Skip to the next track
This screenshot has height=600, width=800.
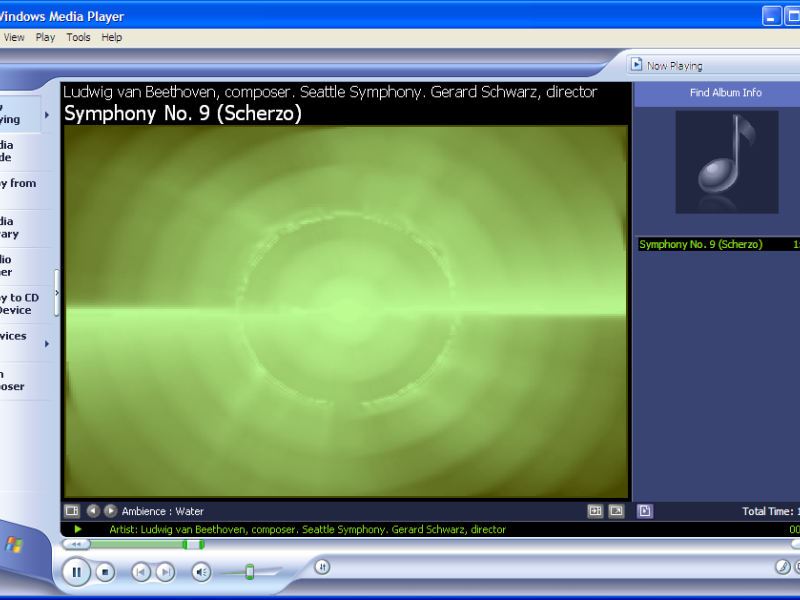(165, 572)
